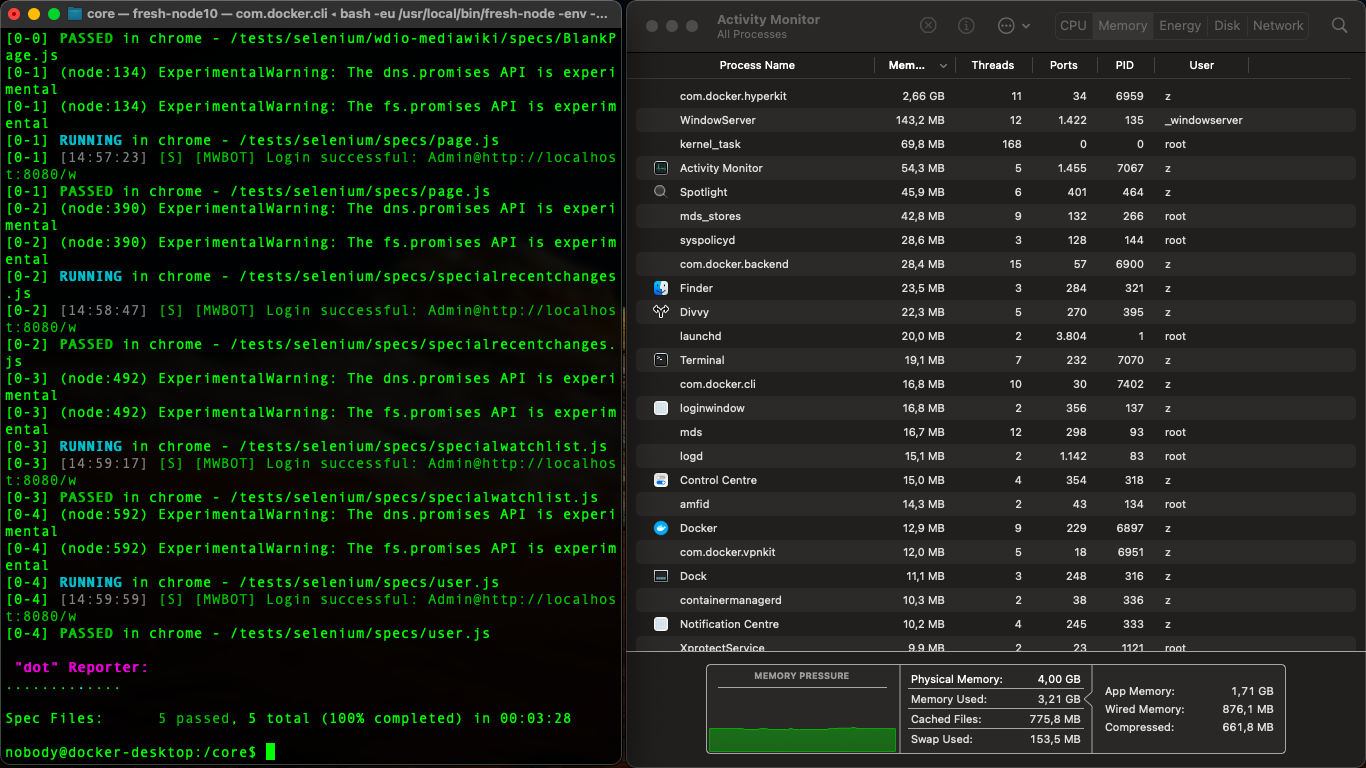This screenshot has height=768, width=1366.
Task: Click the folder icon in Terminal title bar
Action: 76,14
